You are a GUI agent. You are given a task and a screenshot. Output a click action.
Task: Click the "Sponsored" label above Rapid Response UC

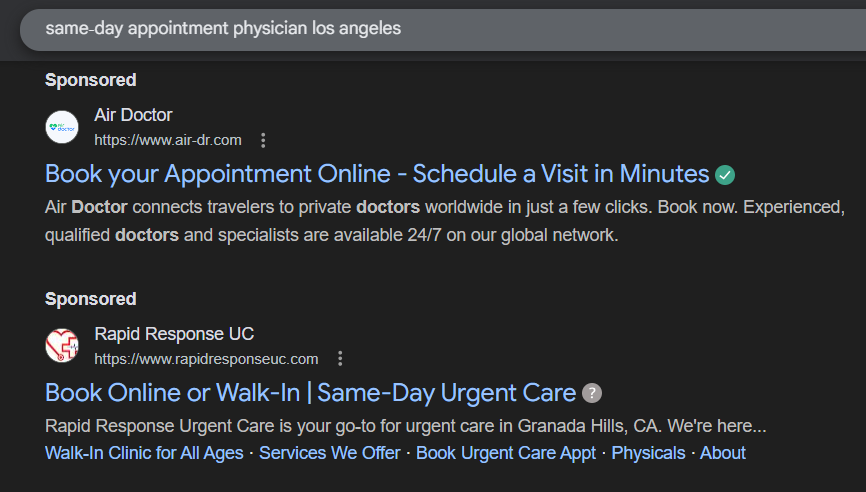tap(91, 299)
